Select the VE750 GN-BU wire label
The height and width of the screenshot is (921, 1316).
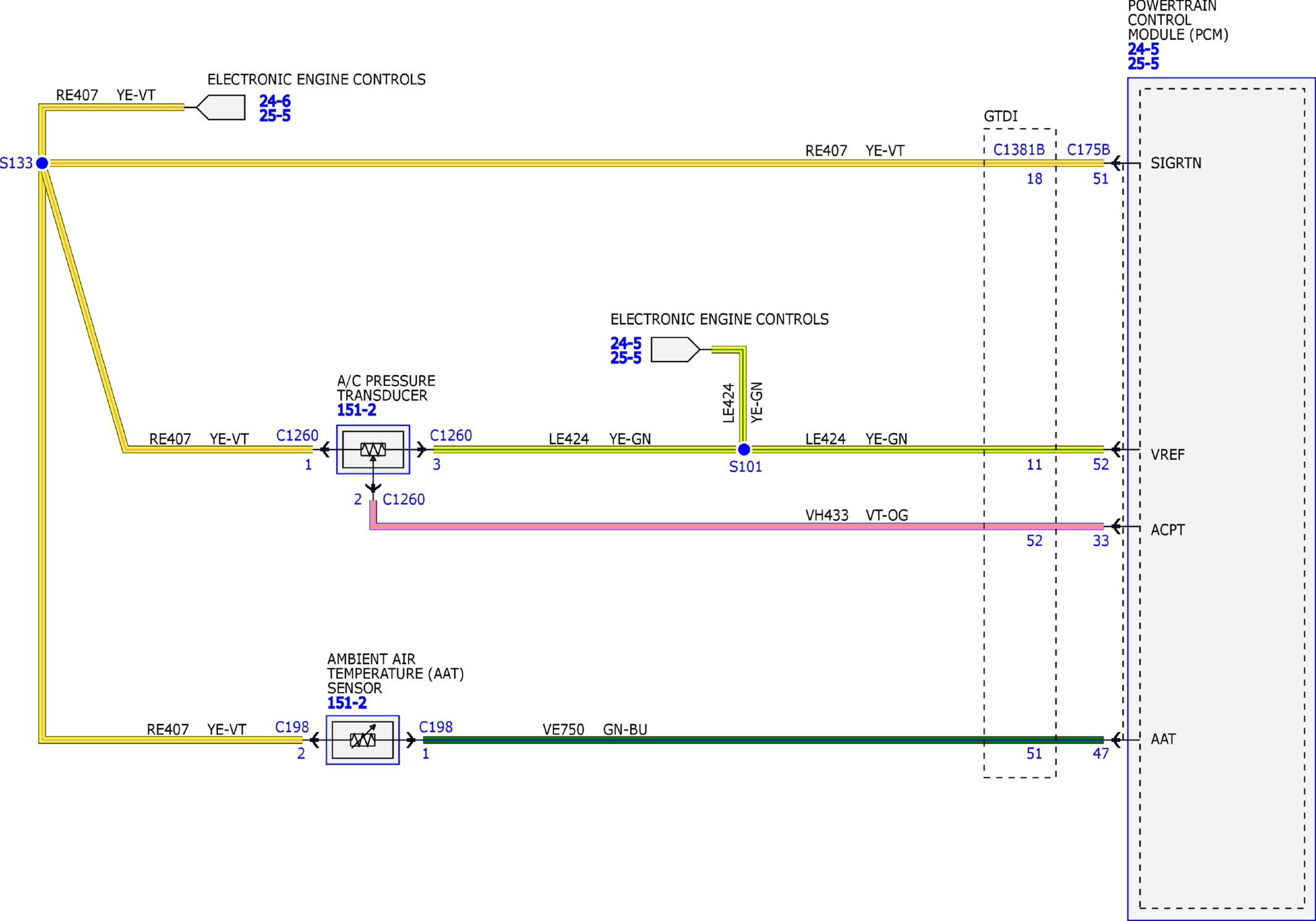(x=594, y=730)
